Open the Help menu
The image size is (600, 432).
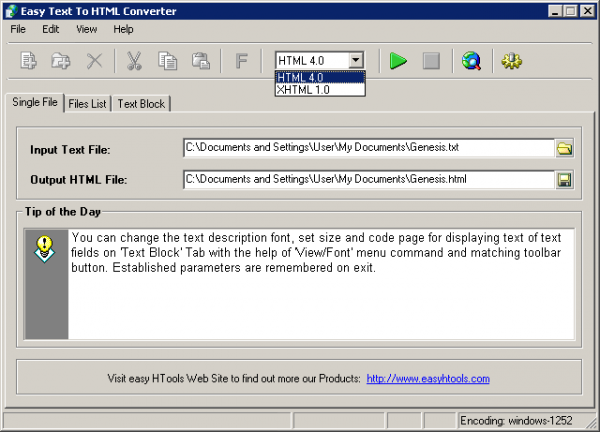tap(123, 29)
